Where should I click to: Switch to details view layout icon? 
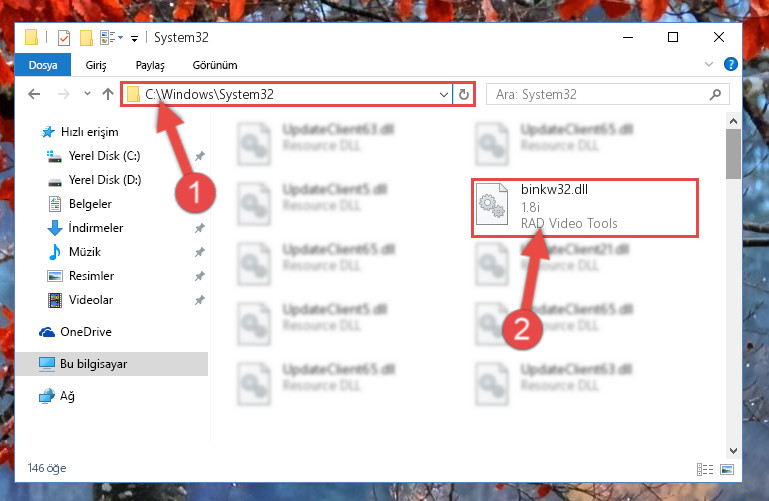point(705,469)
